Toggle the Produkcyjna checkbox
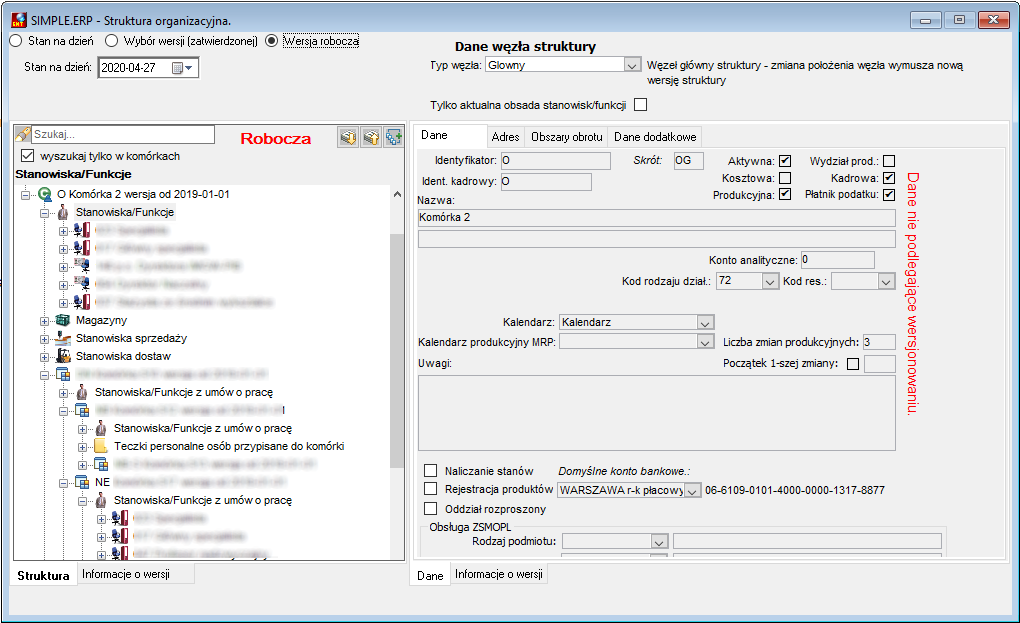 (x=785, y=194)
